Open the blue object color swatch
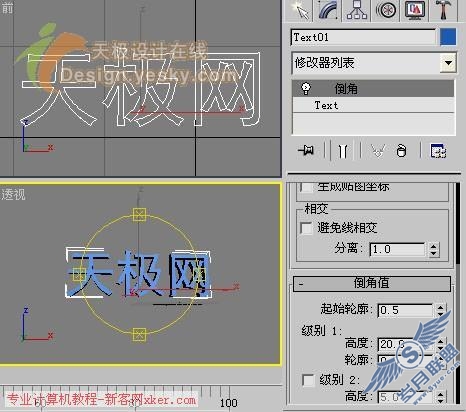The height and width of the screenshot is (412, 466). point(448,37)
